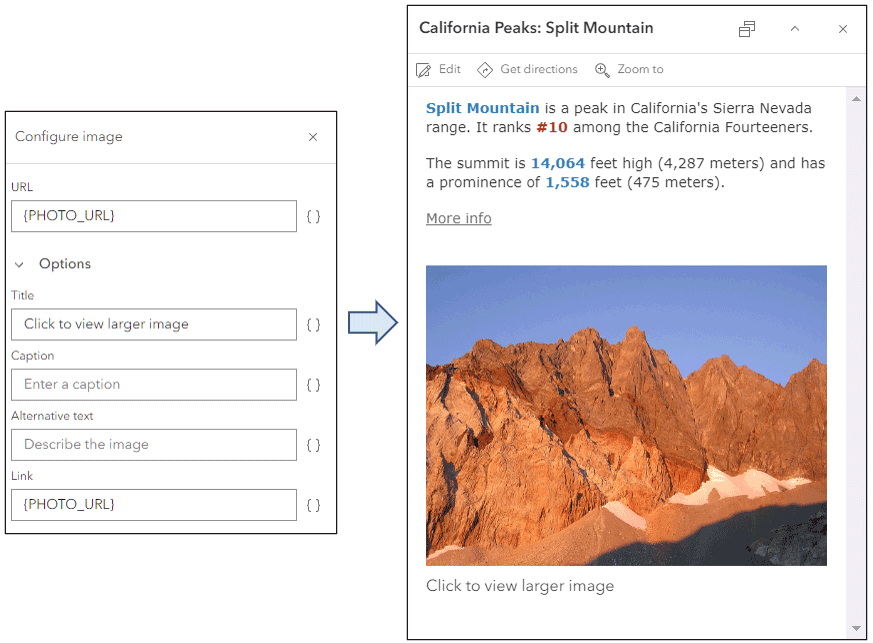The height and width of the screenshot is (643, 873).
Task: Open attribute picker beside Alternative text
Action: (314, 444)
